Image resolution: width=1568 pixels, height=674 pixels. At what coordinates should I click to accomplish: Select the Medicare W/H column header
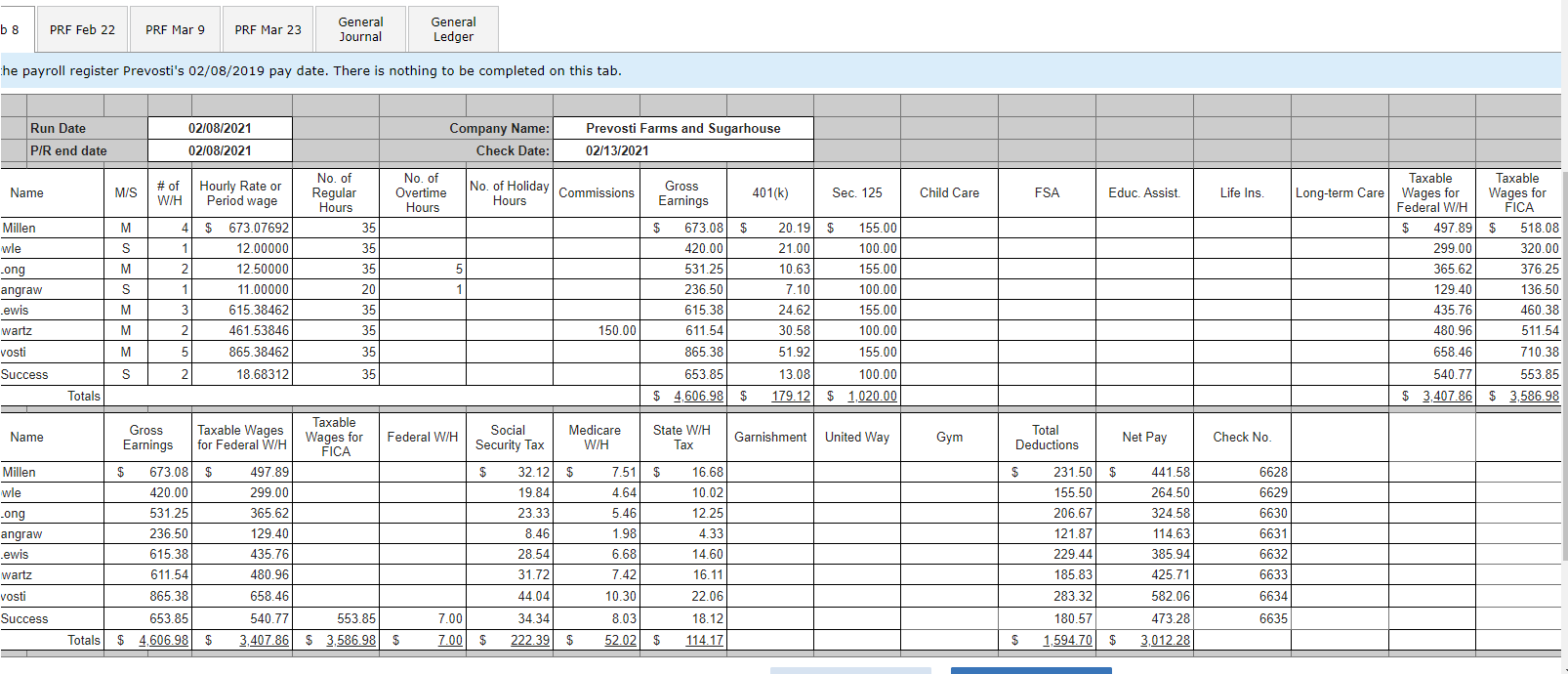(x=596, y=437)
